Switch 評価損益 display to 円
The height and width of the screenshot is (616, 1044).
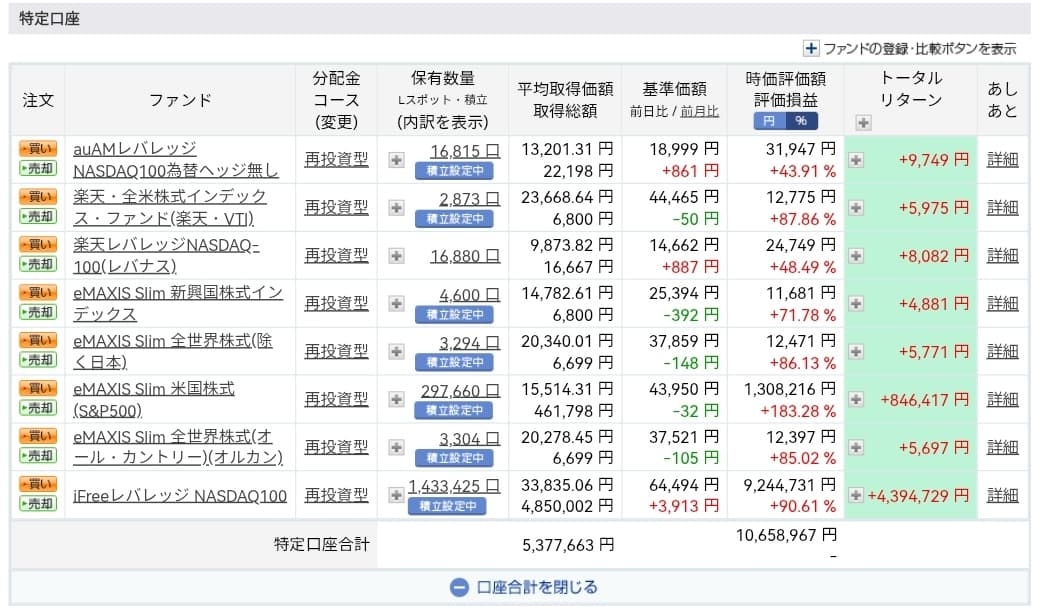pos(769,121)
